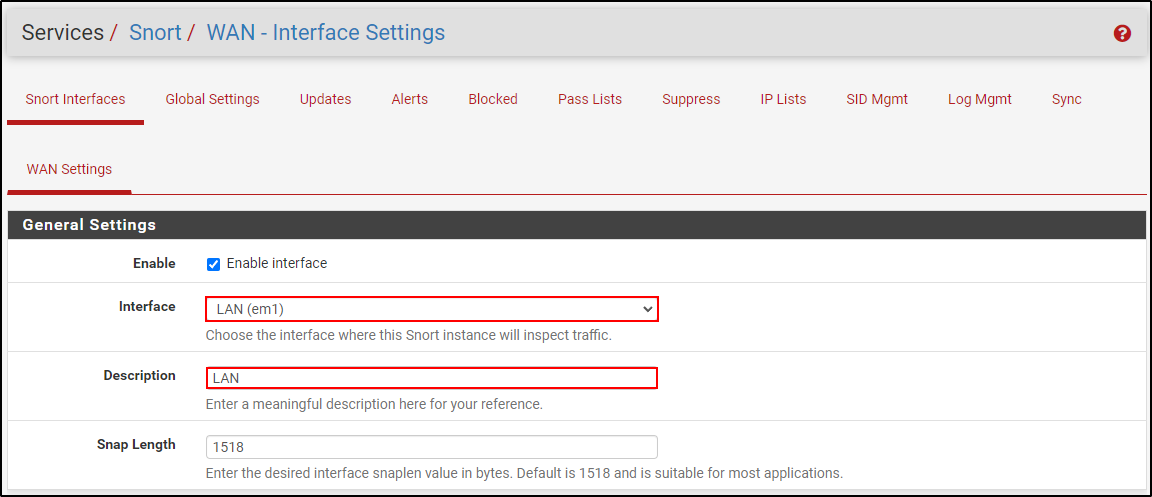
Task: Select the Suppress tab
Action: pyautogui.click(x=691, y=99)
